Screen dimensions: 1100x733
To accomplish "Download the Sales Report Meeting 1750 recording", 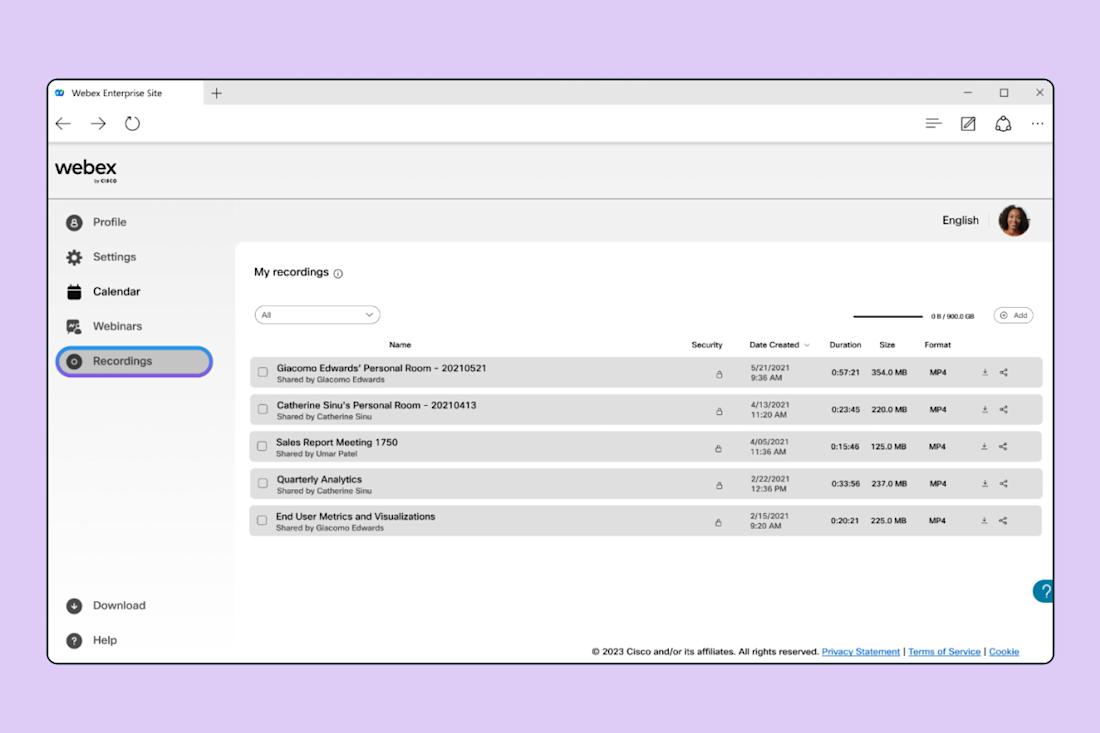I will [x=984, y=447].
